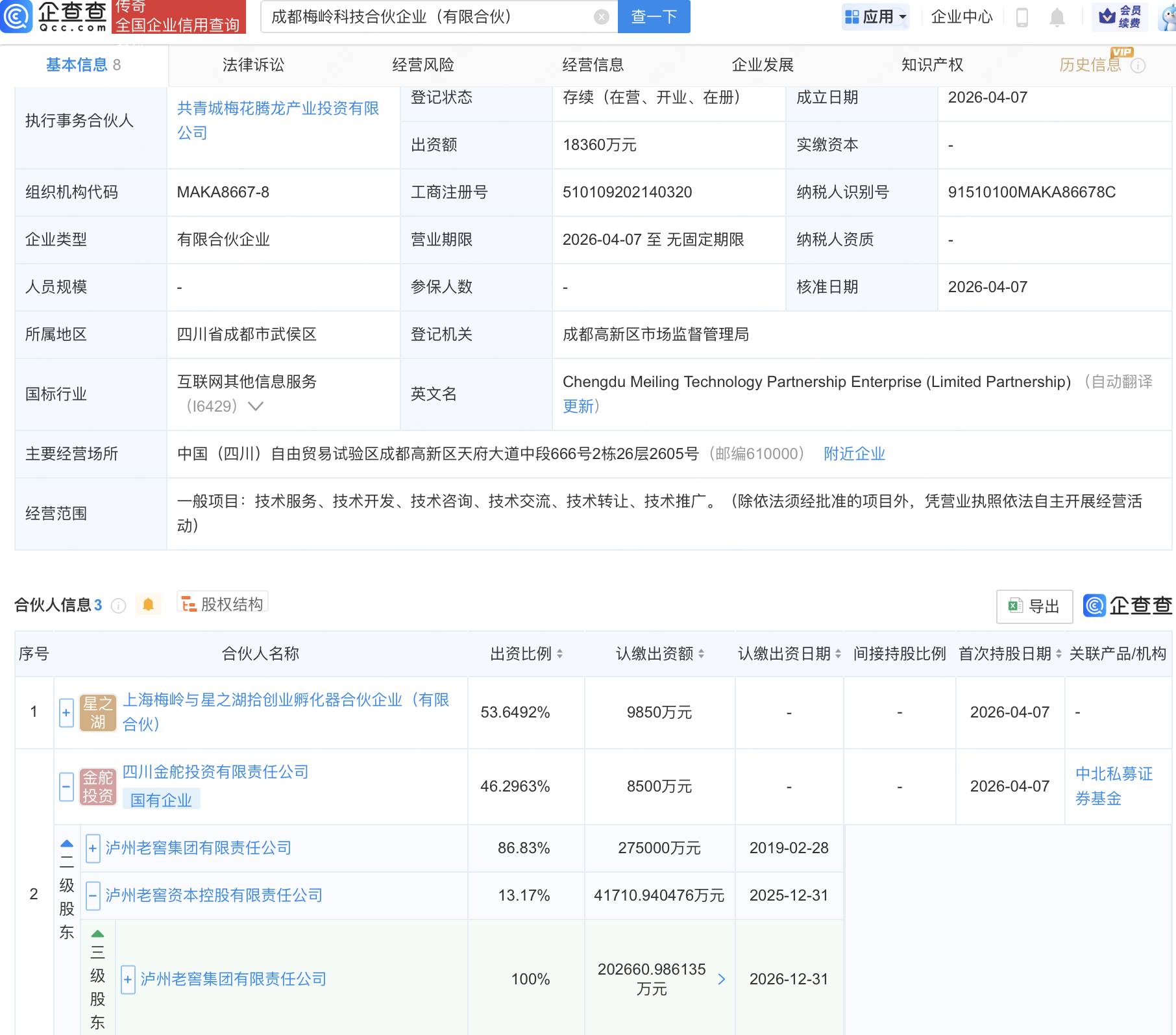Viewport: 1176px width, 1035px height.
Task: Open the equity structure view
Action: click(223, 604)
